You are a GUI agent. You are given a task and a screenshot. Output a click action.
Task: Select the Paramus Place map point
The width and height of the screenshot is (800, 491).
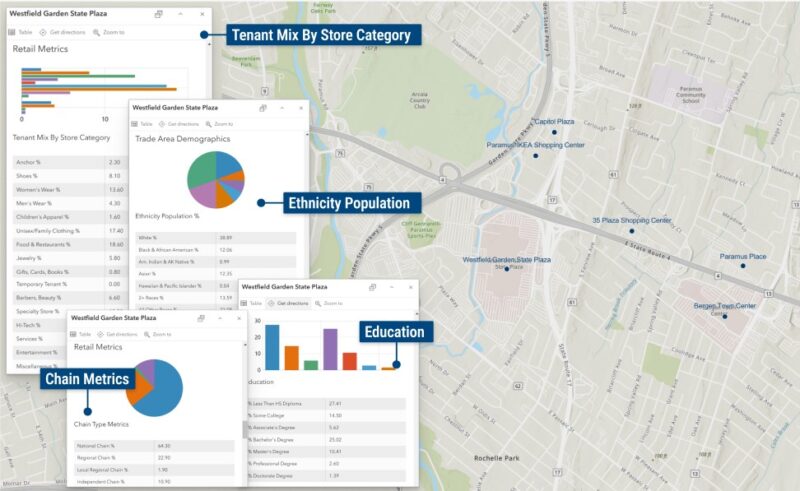point(743,266)
